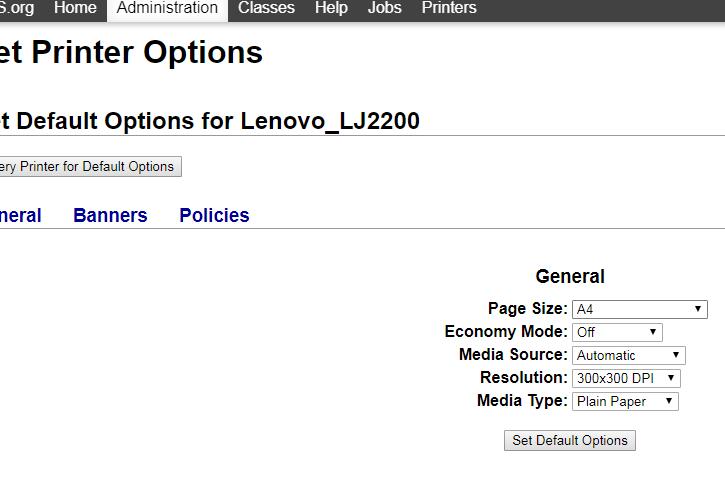Expand the Economy Mode dropdown

(617, 332)
